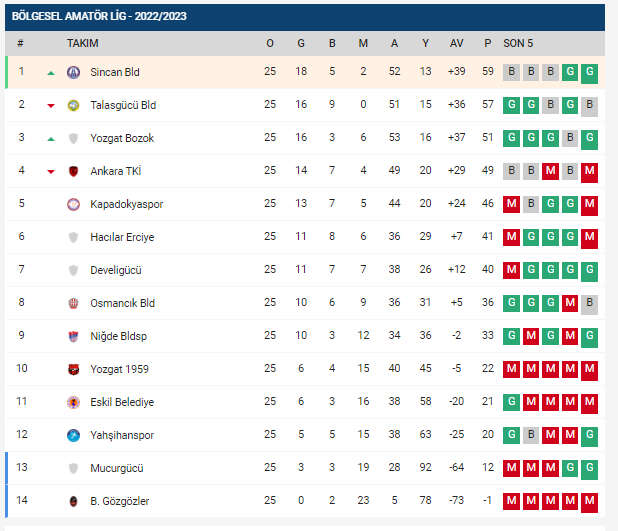The height and width of the screenshot is (531, 618).
Task: Open the Hacılar Erciye team link
Action: pos(122,237)
